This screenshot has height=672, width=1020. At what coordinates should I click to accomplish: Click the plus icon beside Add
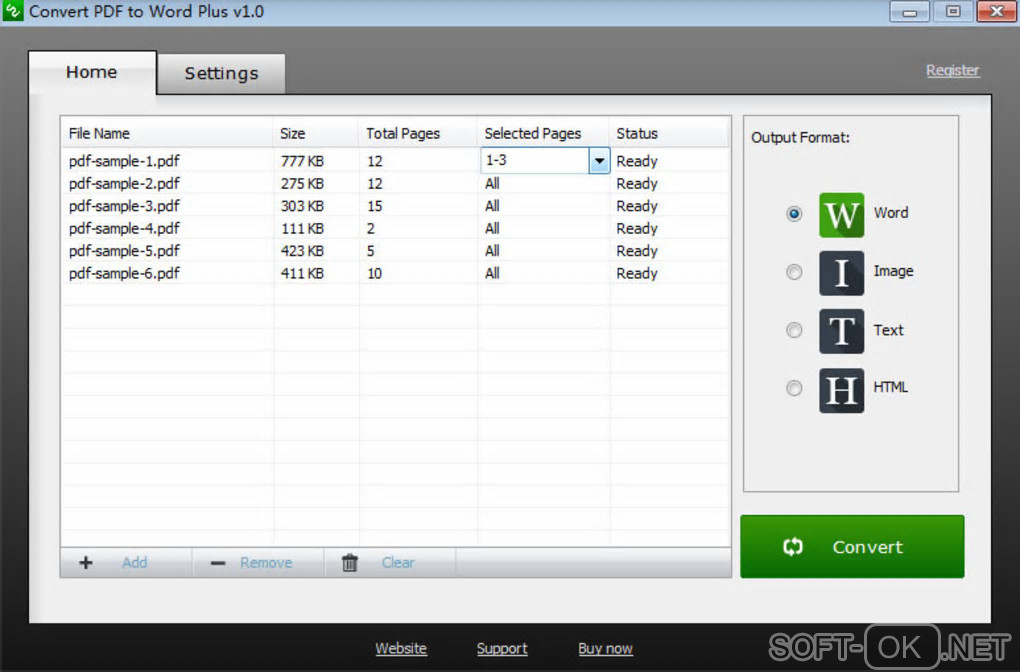(86, 563)
